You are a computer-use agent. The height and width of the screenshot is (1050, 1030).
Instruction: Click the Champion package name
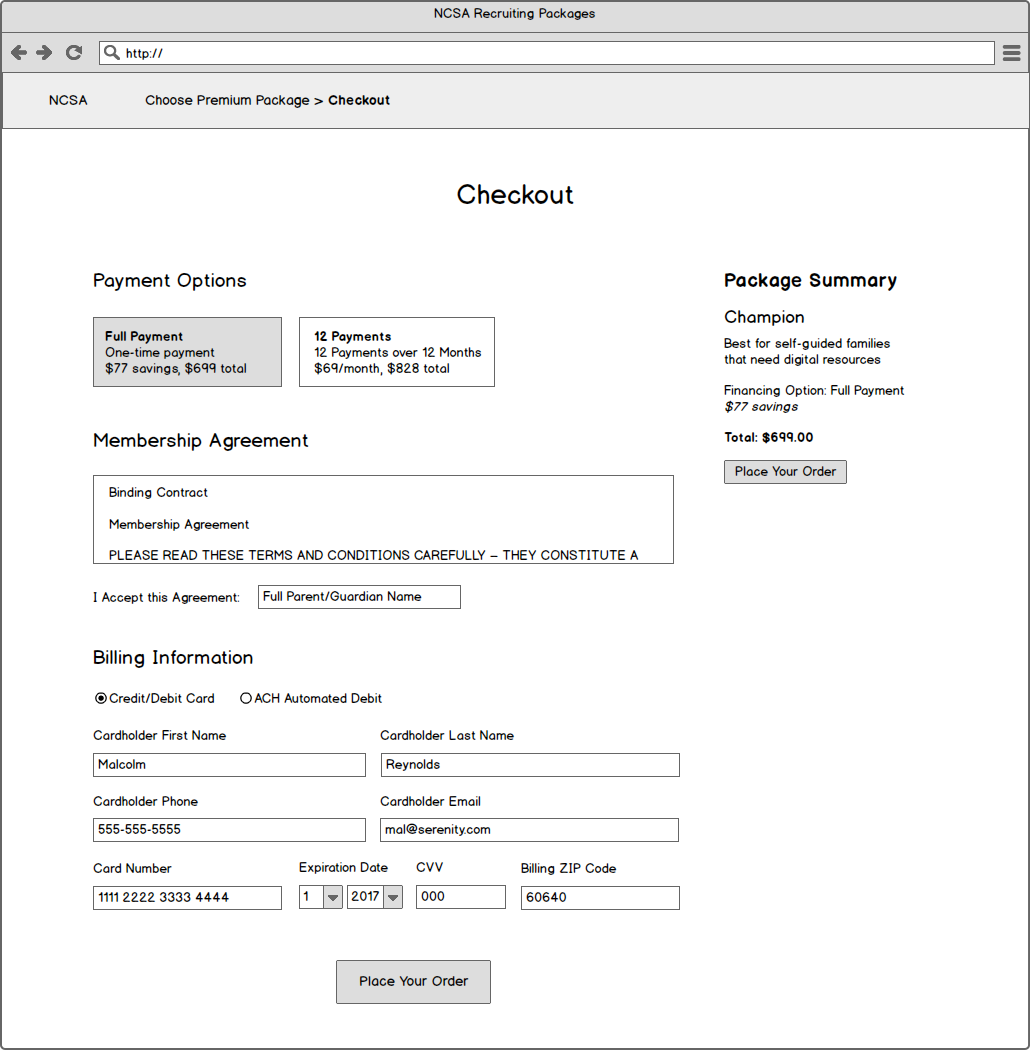tap(764, 317)
